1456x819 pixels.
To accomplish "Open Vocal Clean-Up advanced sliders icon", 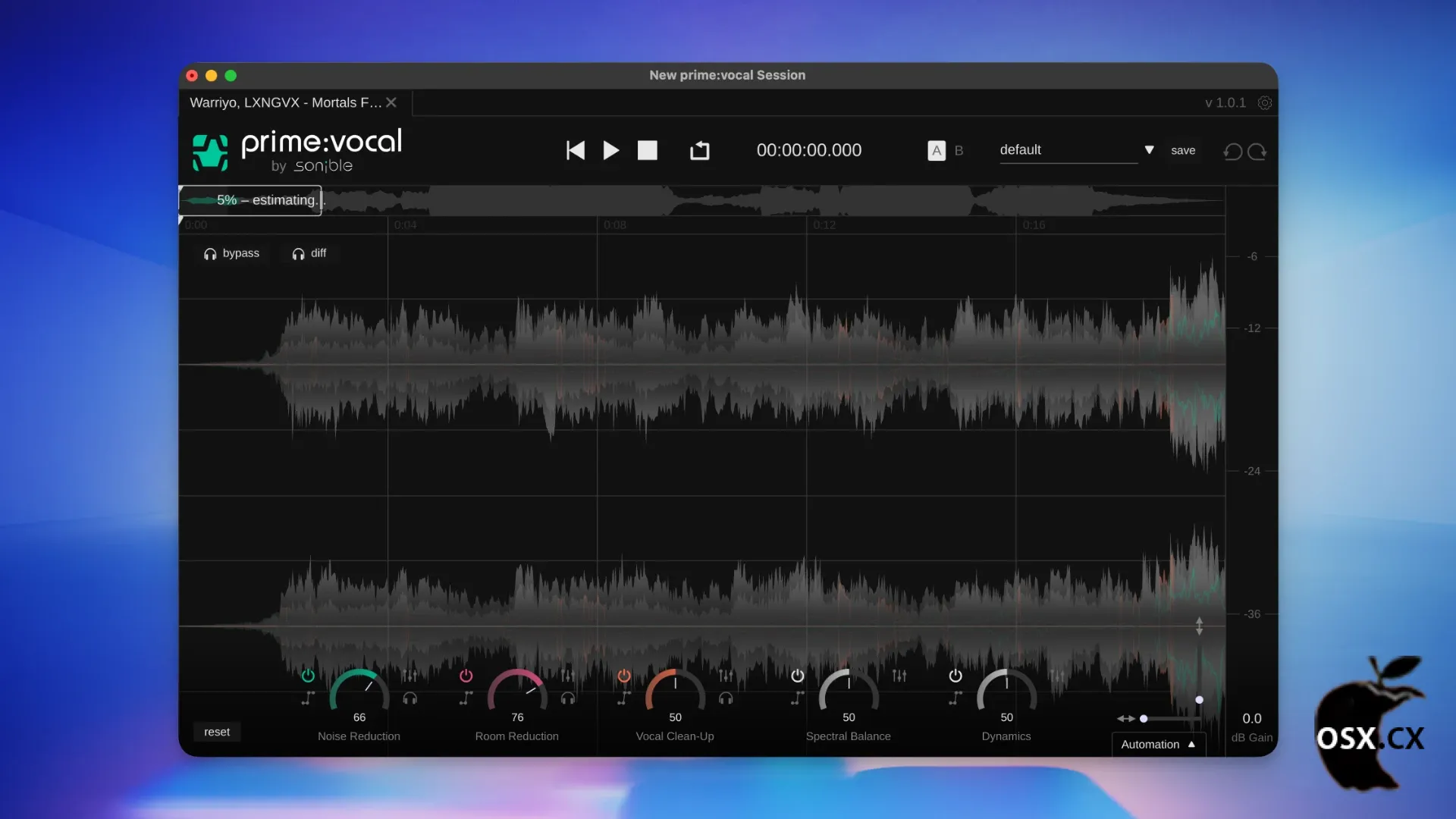I will (726, 675).
